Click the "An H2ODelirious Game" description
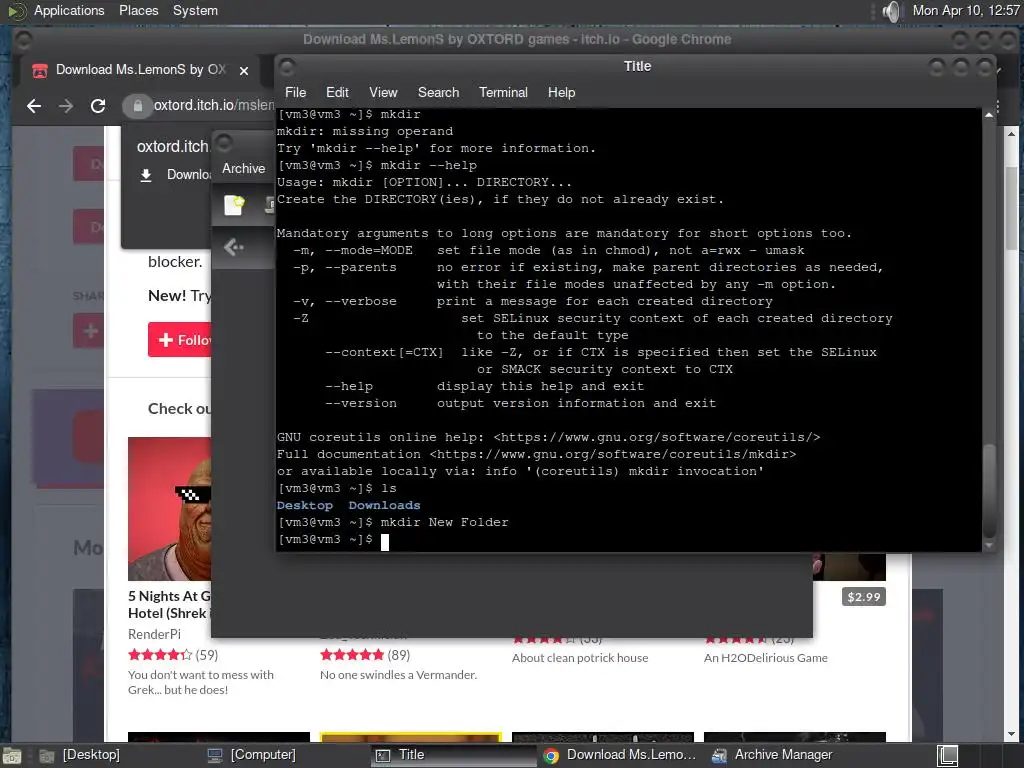 (765, 658)
